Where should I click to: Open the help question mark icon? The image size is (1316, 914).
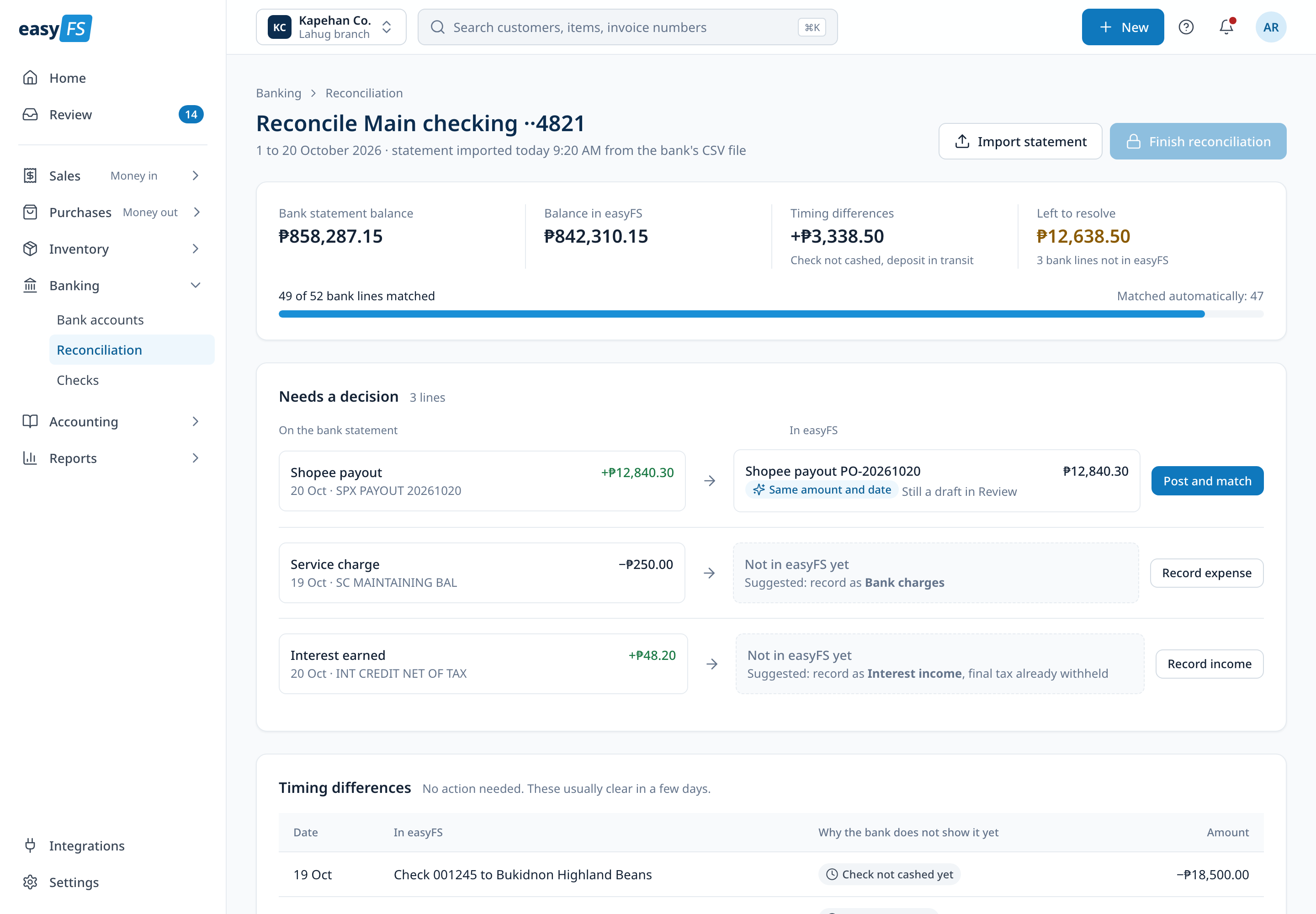pyautogui.click(x=1186, y=27)
